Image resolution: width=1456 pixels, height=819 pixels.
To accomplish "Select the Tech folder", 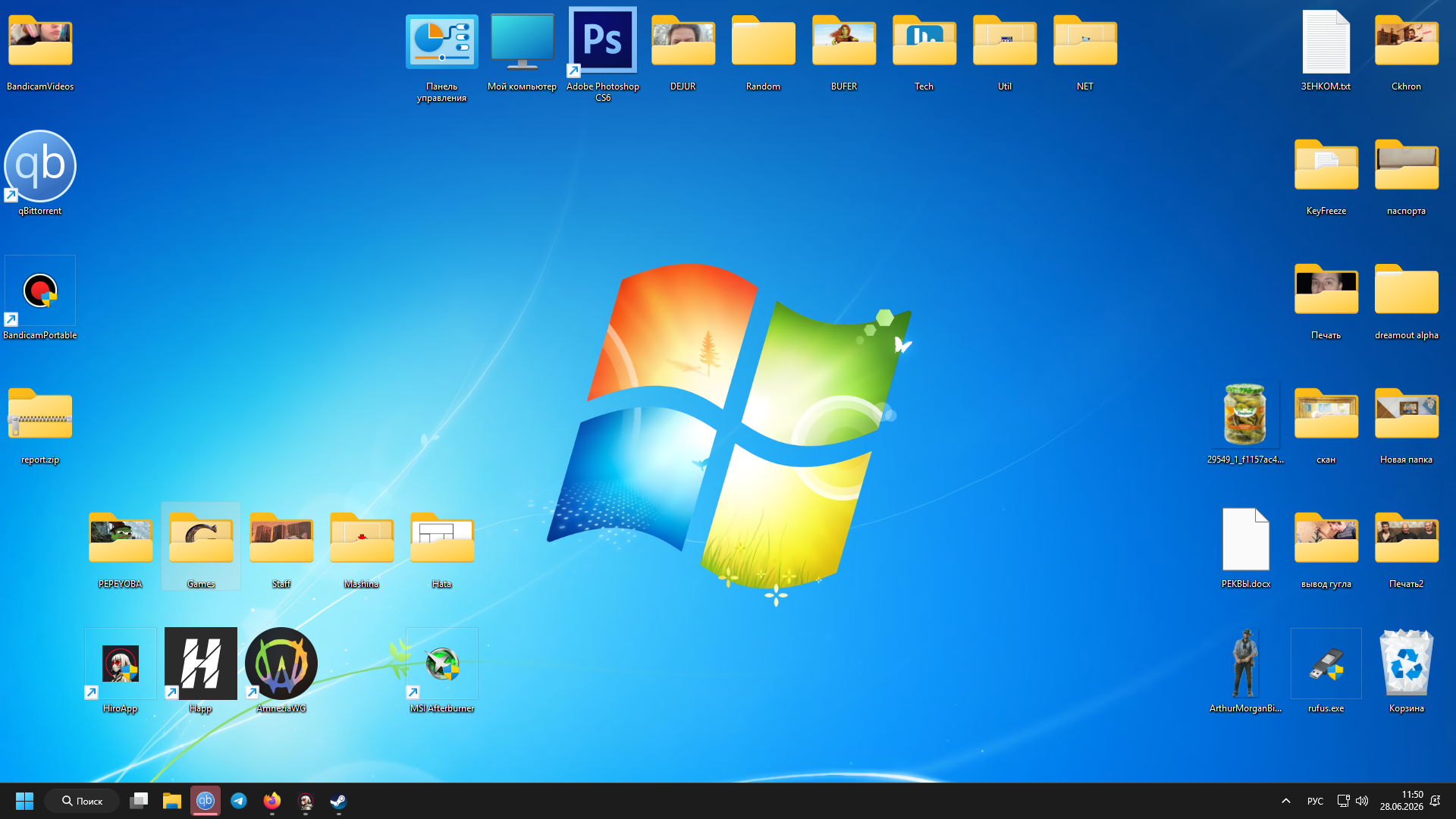I will pos(924,50).
